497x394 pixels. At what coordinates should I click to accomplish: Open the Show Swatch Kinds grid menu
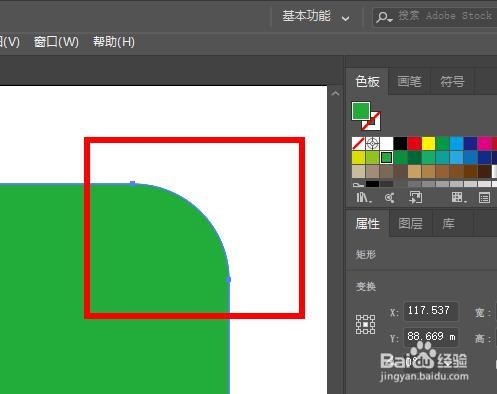pos(459,198)
